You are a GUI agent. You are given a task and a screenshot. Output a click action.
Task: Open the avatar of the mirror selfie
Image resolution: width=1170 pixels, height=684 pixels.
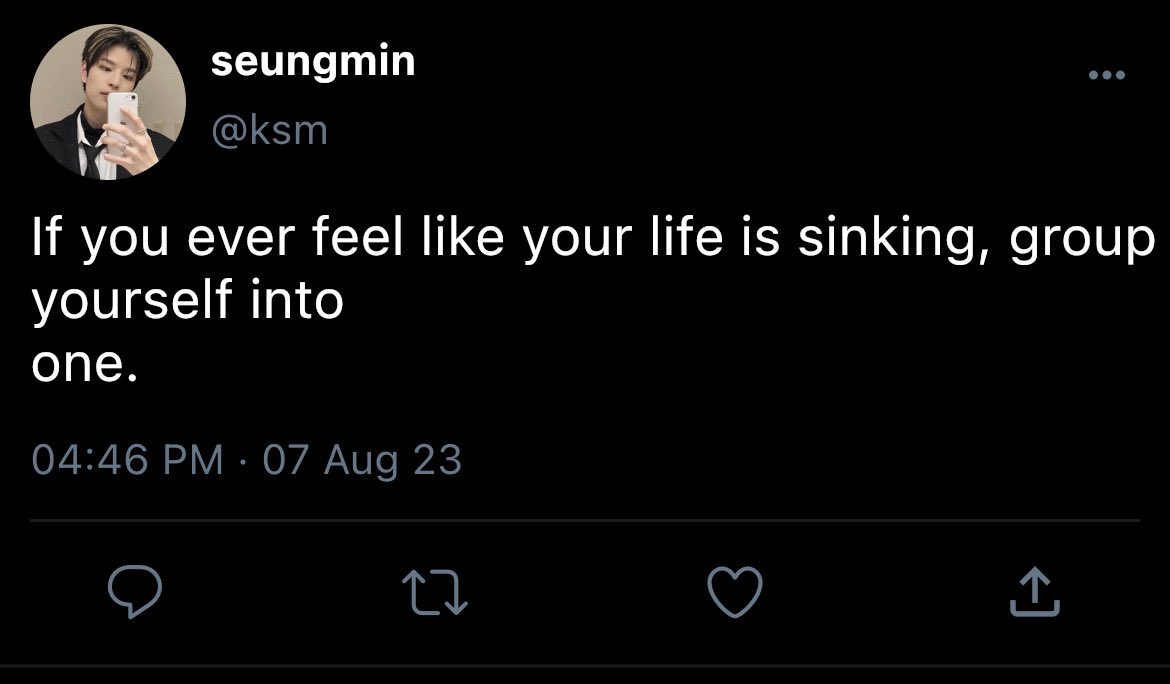[108, 104]
